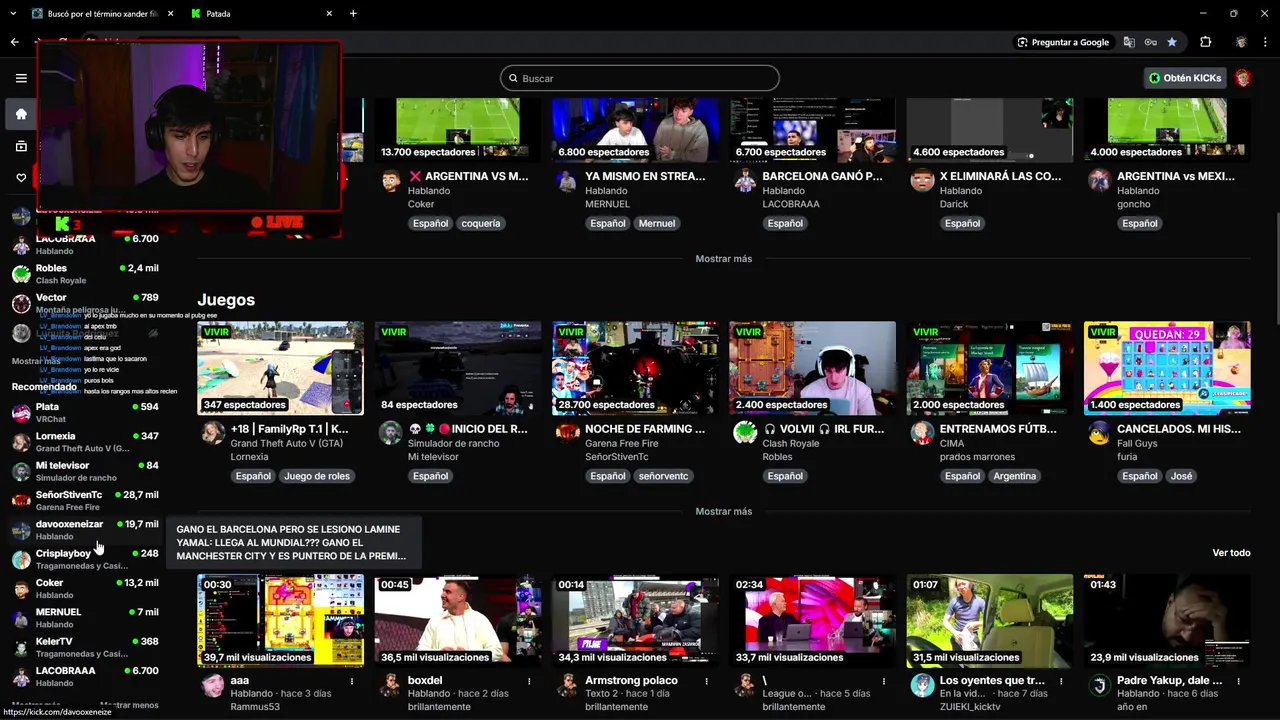The image size is (1280, 720).
Task: Open the Kick hamburger menu
Action: [x=21, y=78]
